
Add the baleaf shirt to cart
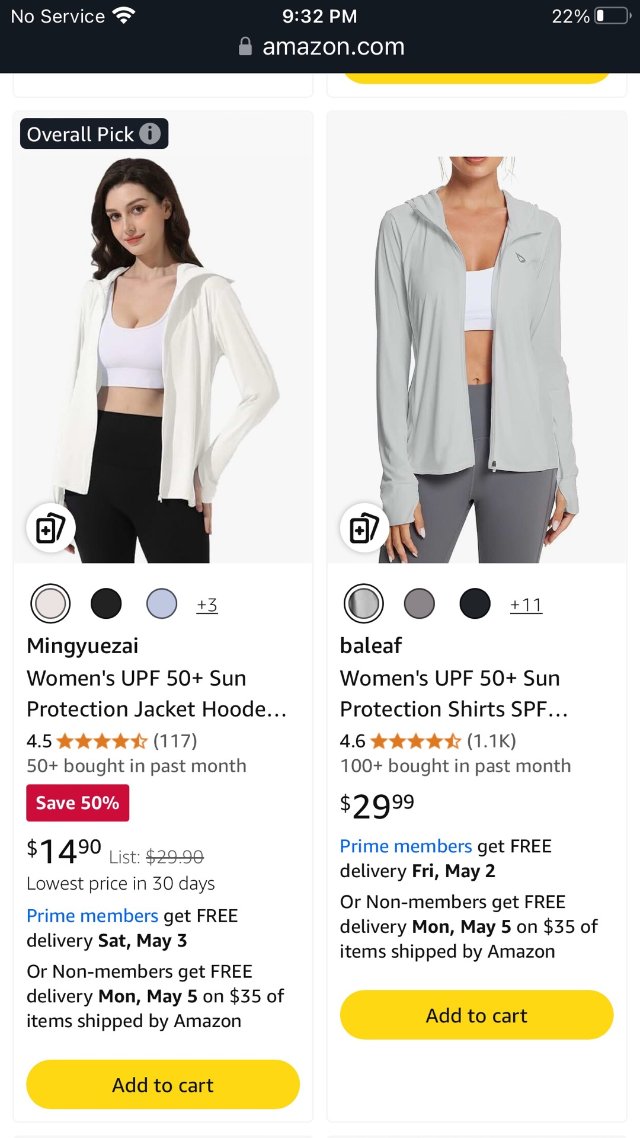476,1015
